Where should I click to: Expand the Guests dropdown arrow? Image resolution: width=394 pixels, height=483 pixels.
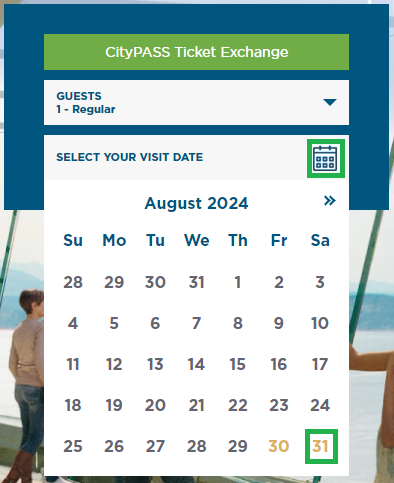click(330, 102)
